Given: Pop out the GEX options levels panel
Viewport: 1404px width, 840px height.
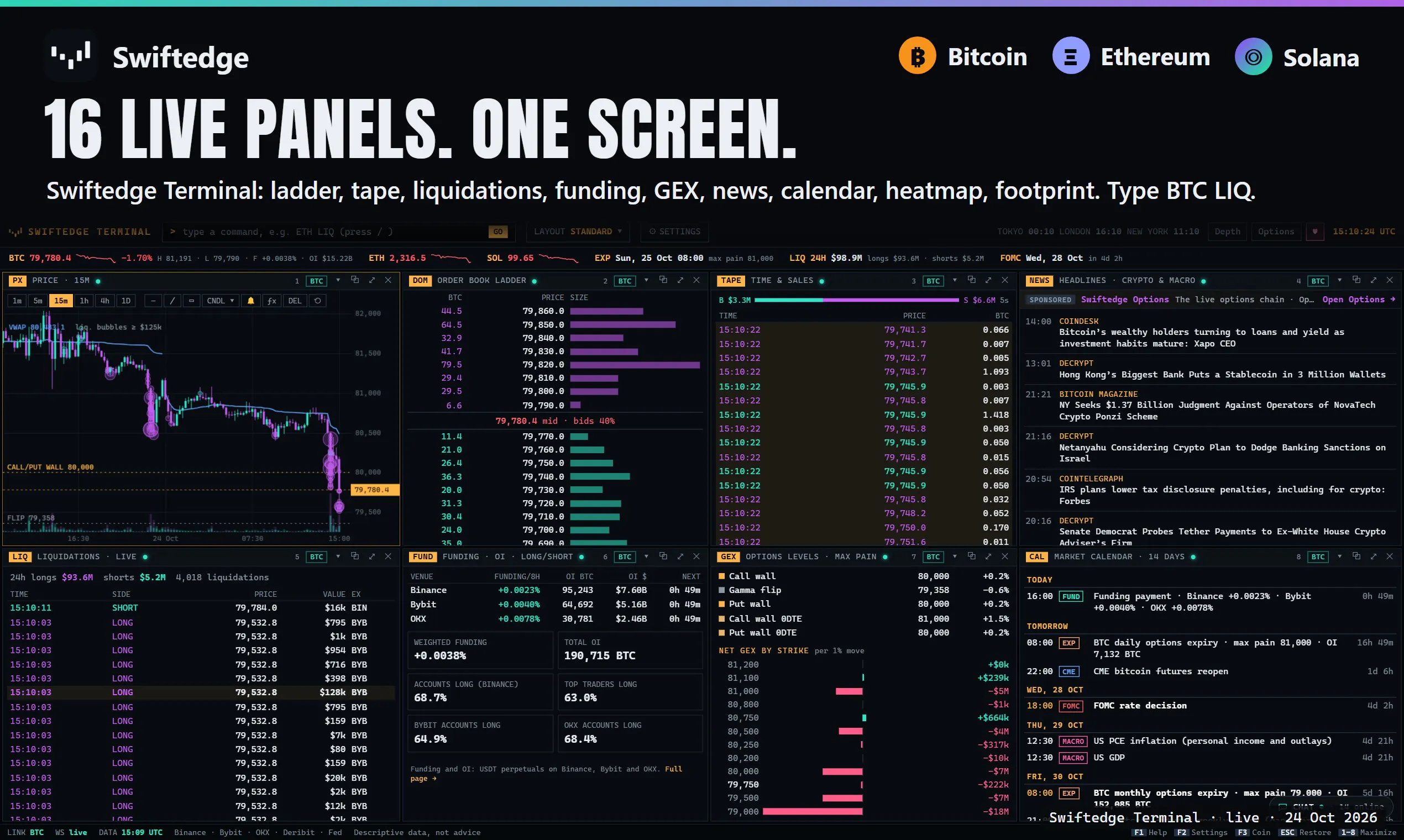Looking at the screenshot, I should point(972,556).
